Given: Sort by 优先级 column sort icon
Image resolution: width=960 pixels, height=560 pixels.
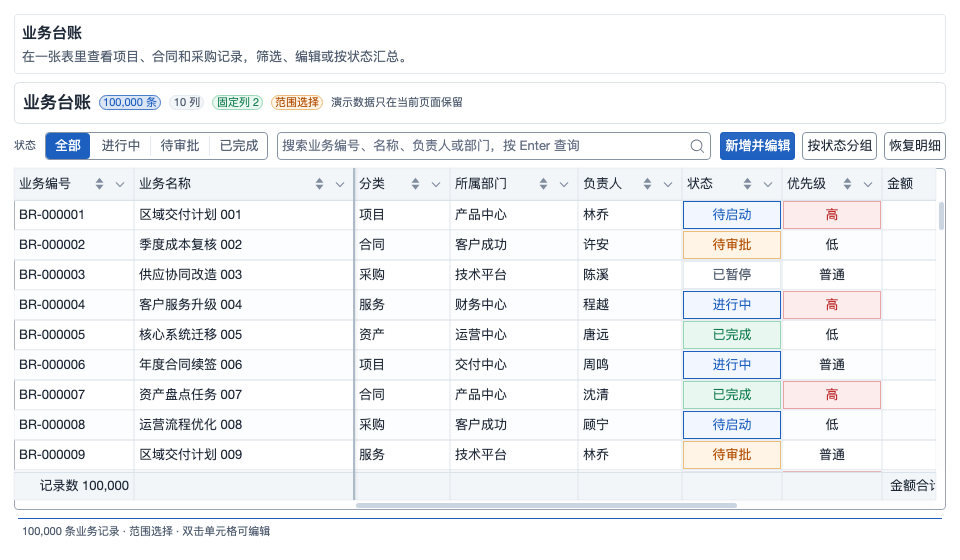Looking at the screenshot, I should point(847,184).
